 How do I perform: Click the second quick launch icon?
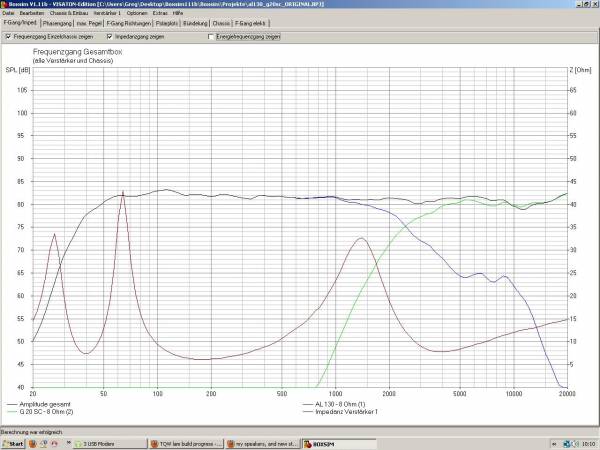pos(44,444)
